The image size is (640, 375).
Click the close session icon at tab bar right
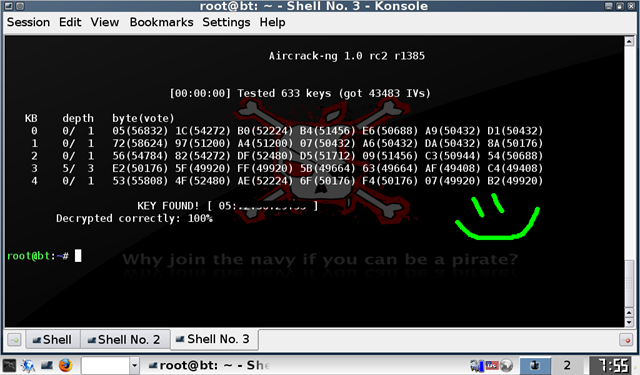coord(626,339)
